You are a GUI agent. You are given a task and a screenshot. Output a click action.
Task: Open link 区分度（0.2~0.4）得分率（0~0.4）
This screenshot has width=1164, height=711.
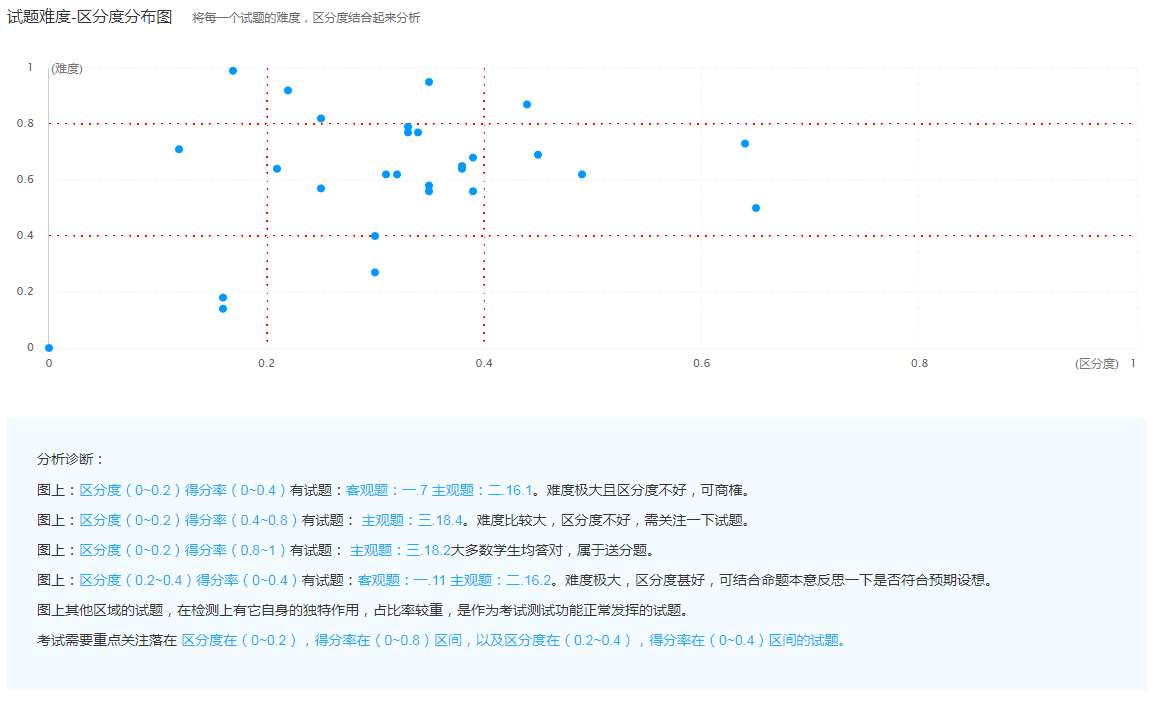(189, 580)
